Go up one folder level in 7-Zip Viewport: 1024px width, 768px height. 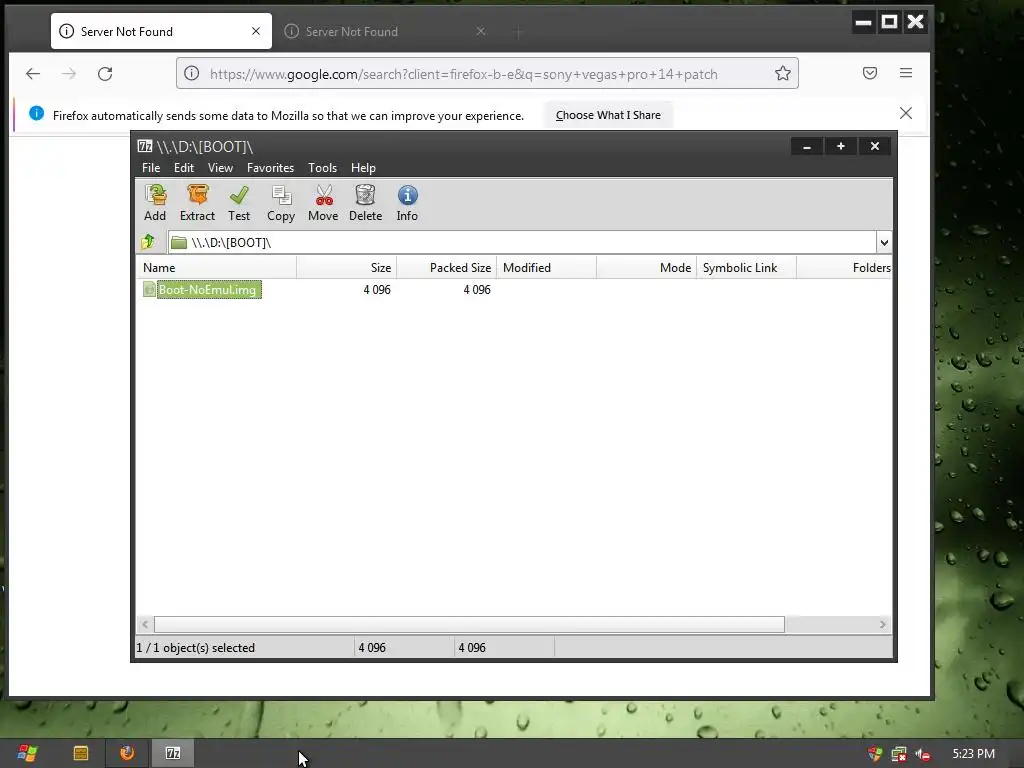pyautogui.click(x=148, y=242)
